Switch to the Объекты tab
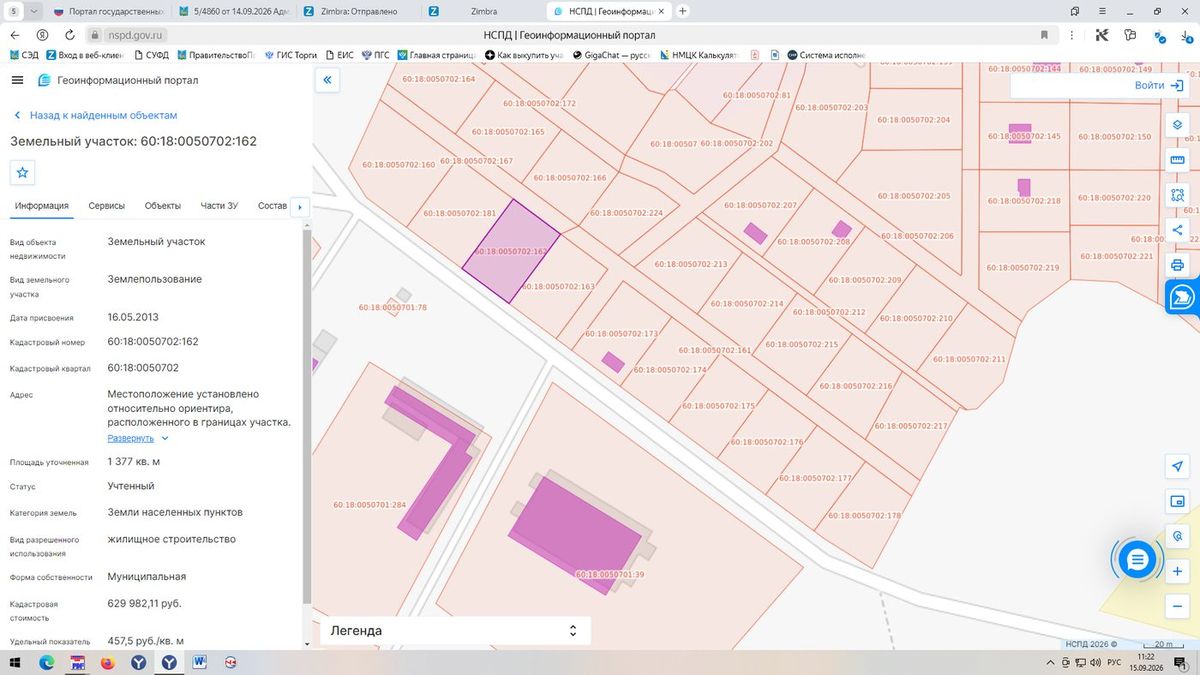 coord(163,206)
